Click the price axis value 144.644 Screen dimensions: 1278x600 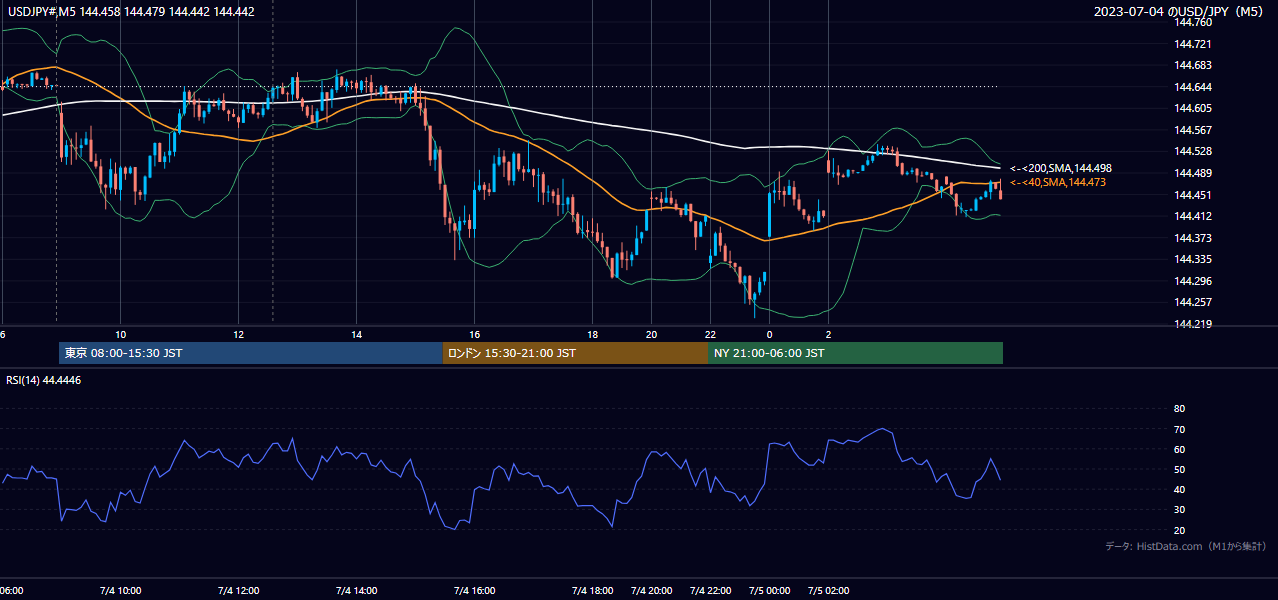click(x=1191, y=87)
